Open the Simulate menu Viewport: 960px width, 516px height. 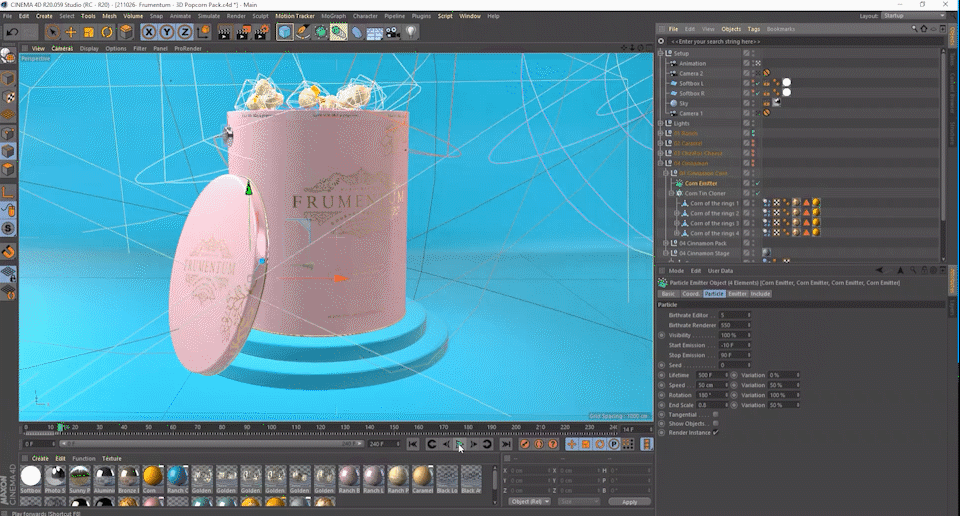point(209,16)
